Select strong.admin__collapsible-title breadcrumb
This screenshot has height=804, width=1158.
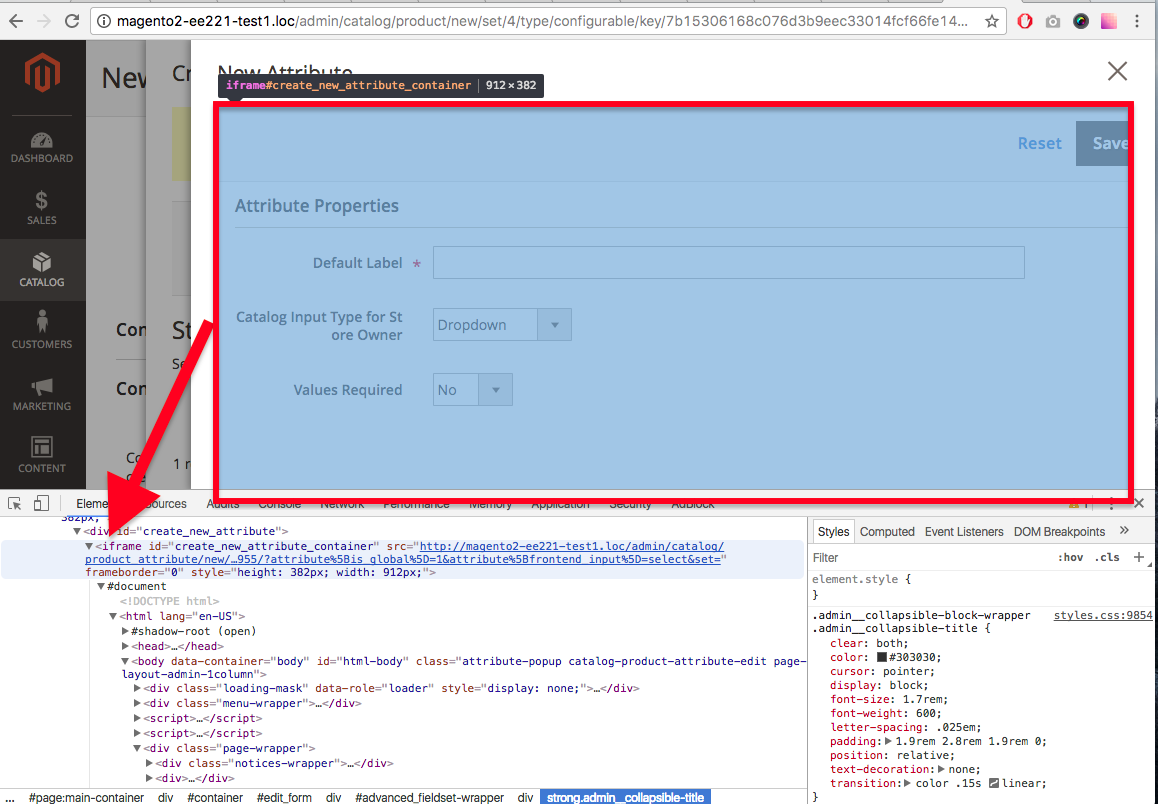pyautogui.click(x=626, y=797)
